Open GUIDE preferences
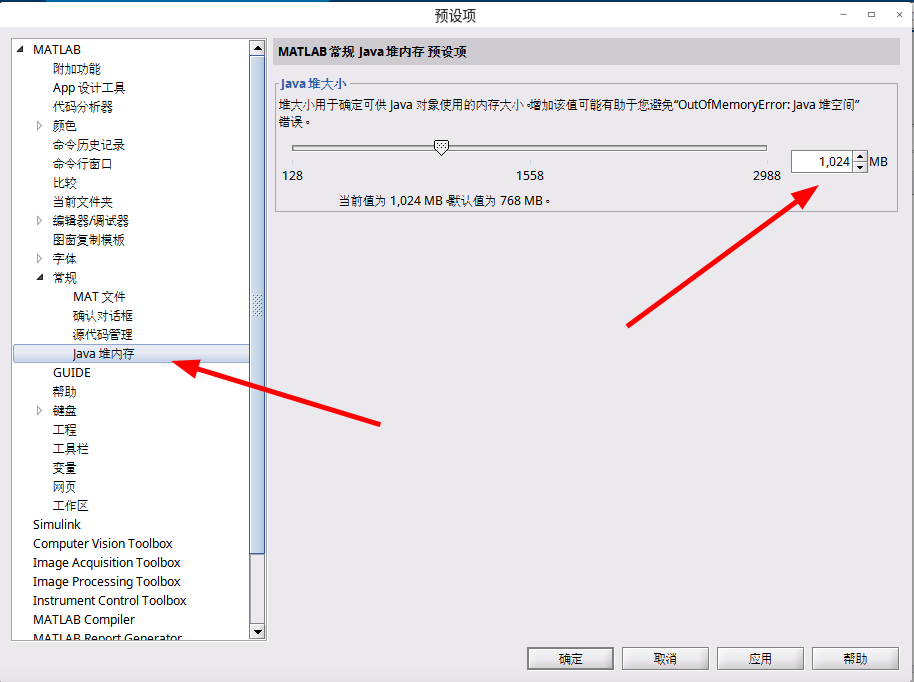 72,372
